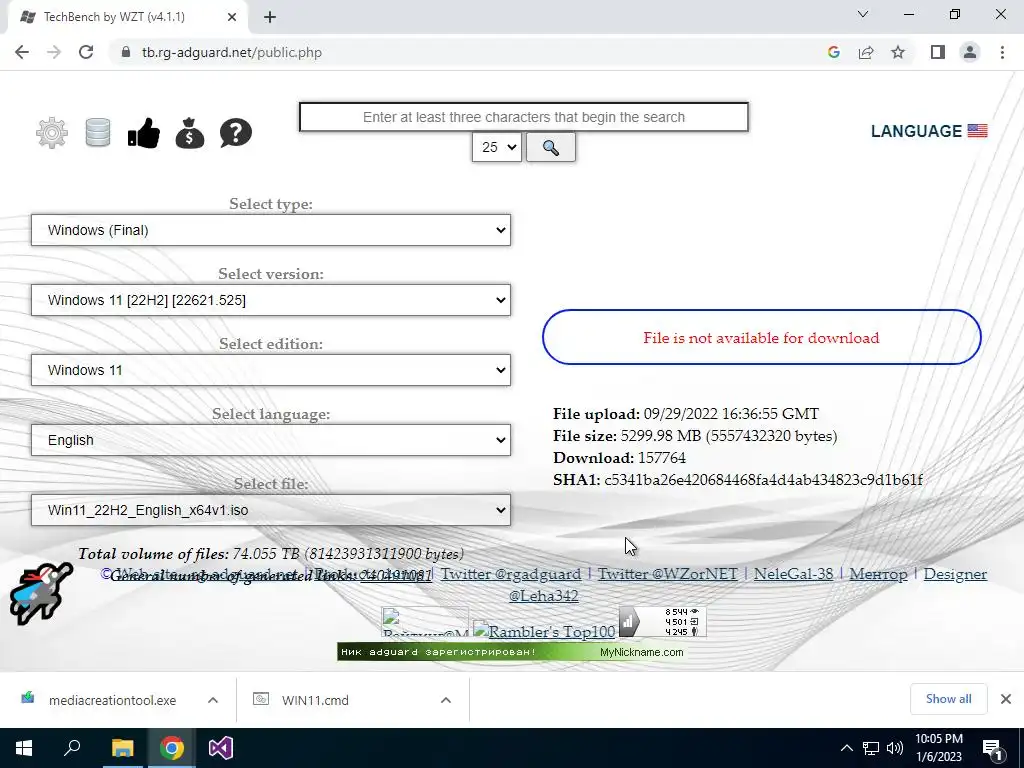Viewport: 1024px width, 768px height.
Task: Click the MyNickname.com adguard banner
Action: pyautogui.click(x=512, y=652)
